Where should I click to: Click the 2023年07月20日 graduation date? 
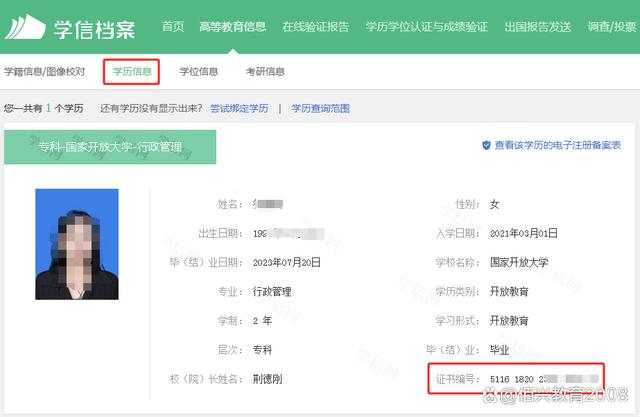[287, 262]
